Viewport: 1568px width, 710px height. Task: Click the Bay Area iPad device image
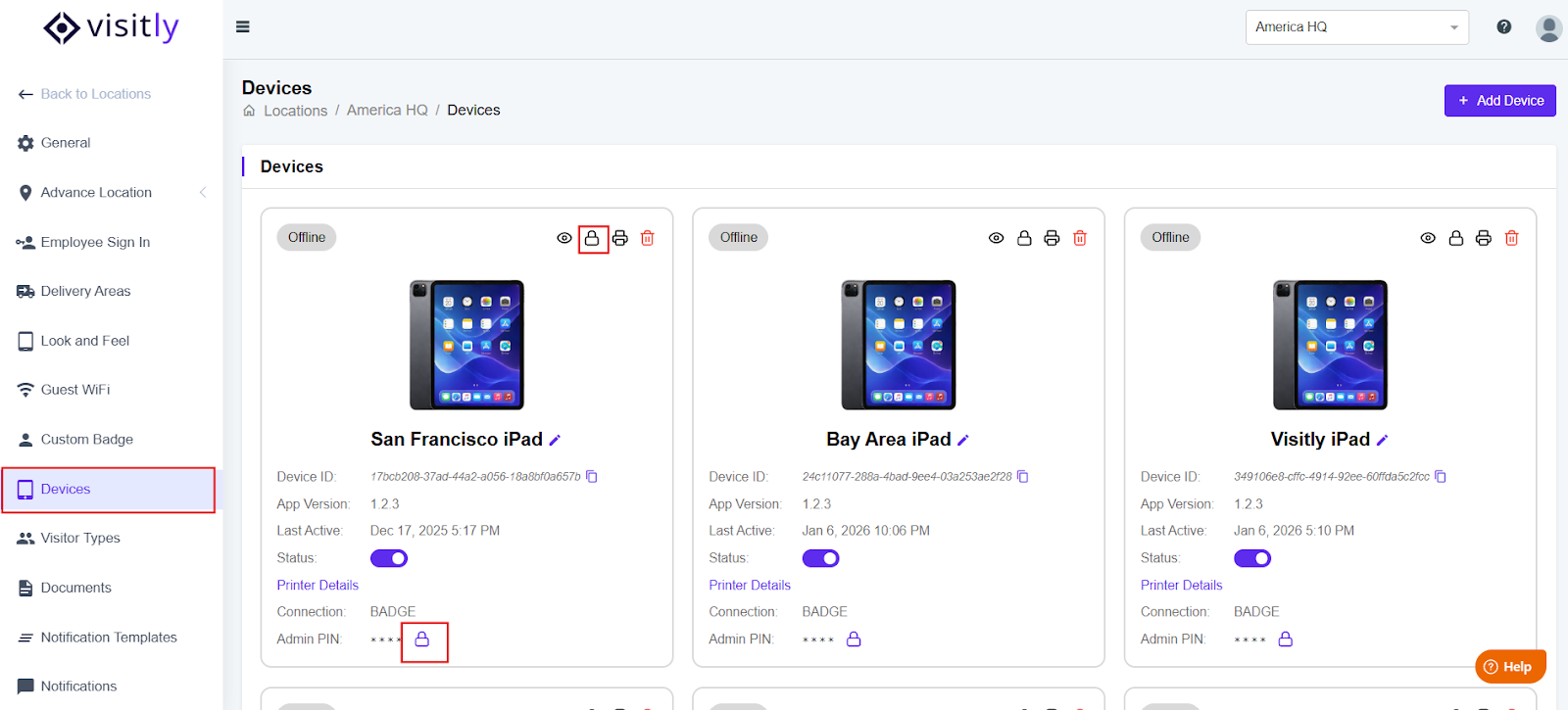pos(899,345)
